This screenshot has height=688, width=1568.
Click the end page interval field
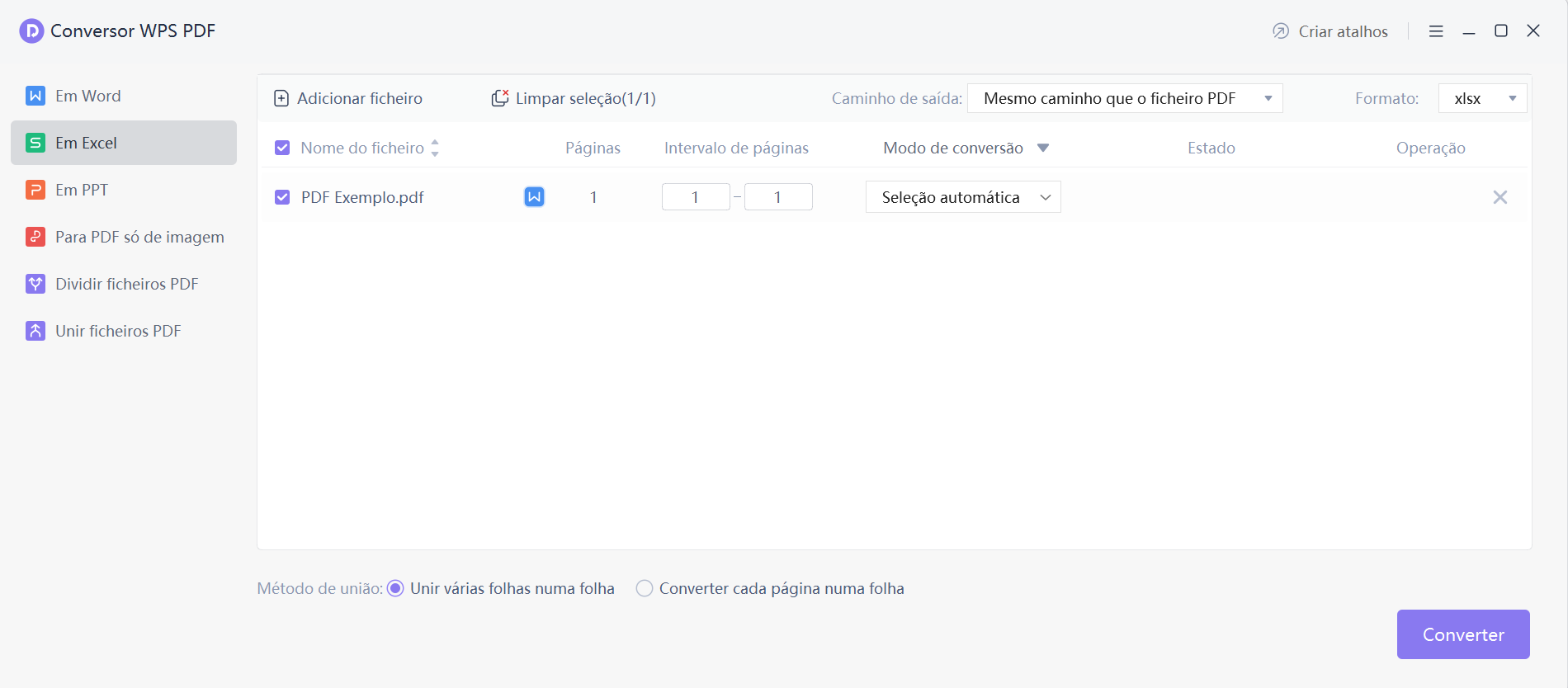(778, 197)
